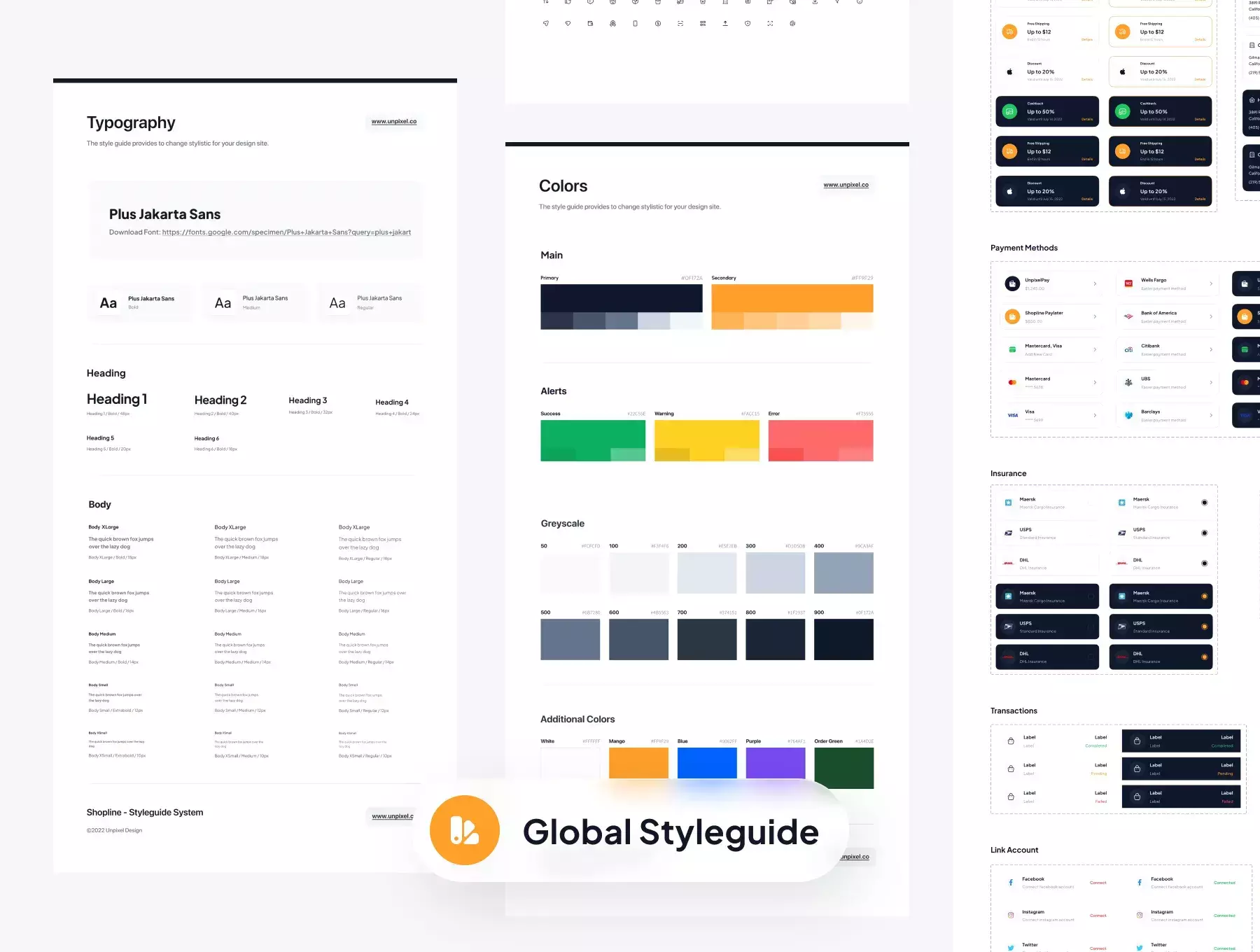Pick the Purple additional color swatch
1260x952 pixels.
pyautogui.click(x=776, y=763)
